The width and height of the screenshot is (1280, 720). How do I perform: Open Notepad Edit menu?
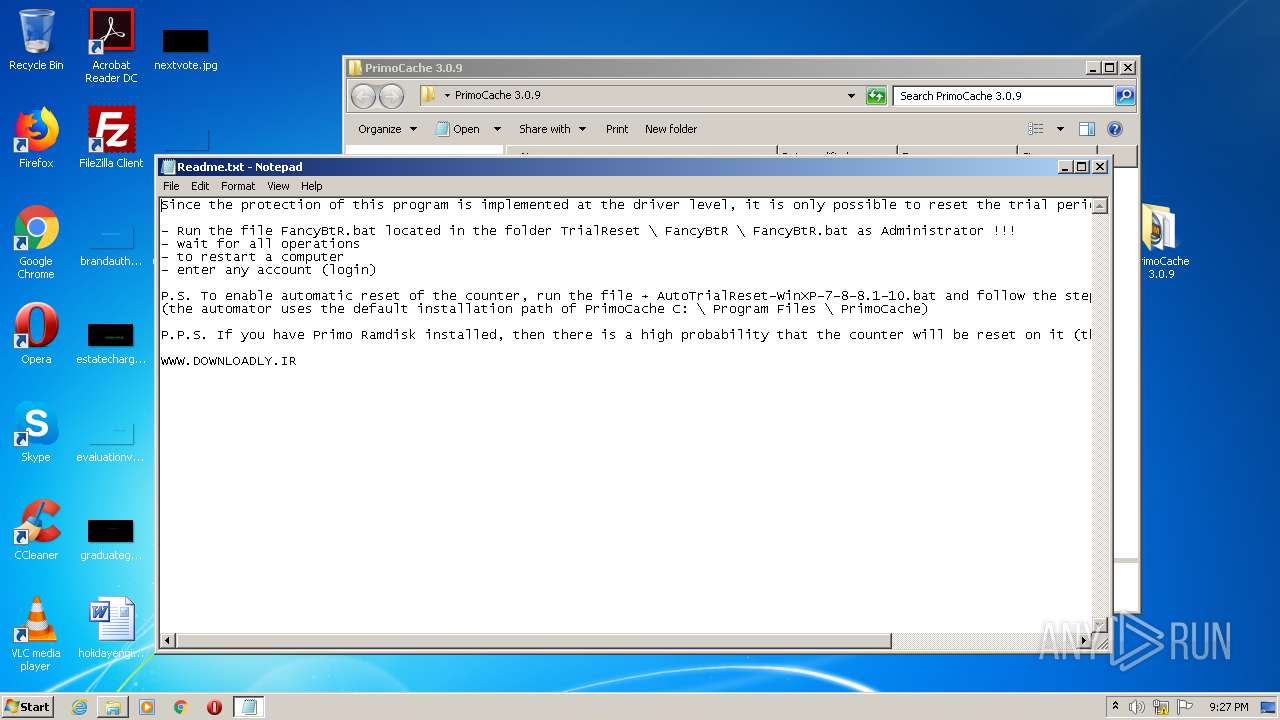tap(200, 186)
